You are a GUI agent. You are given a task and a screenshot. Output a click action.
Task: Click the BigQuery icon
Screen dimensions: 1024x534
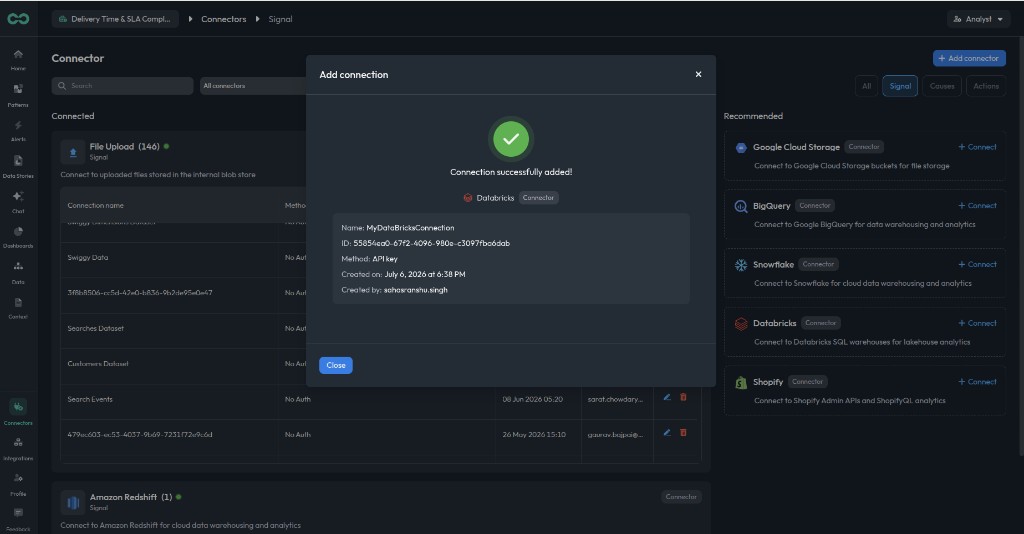(x=741, y=207)
